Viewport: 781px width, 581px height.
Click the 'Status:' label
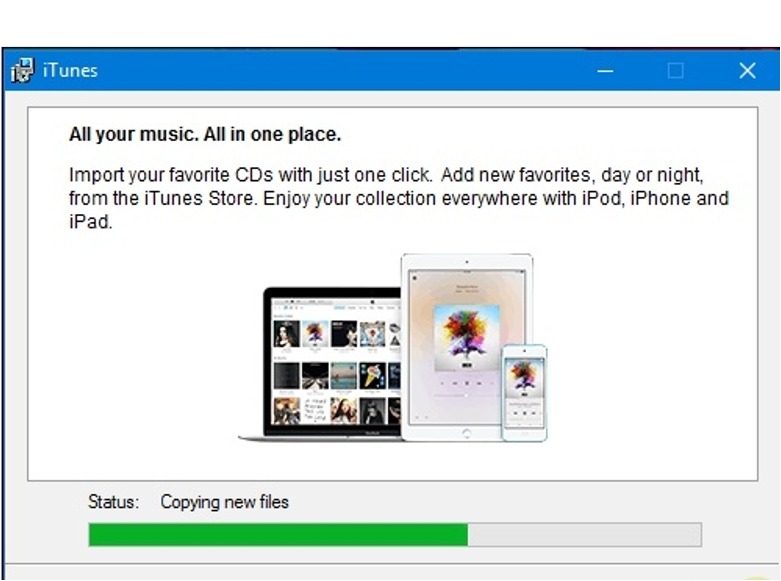pos(114,502)
